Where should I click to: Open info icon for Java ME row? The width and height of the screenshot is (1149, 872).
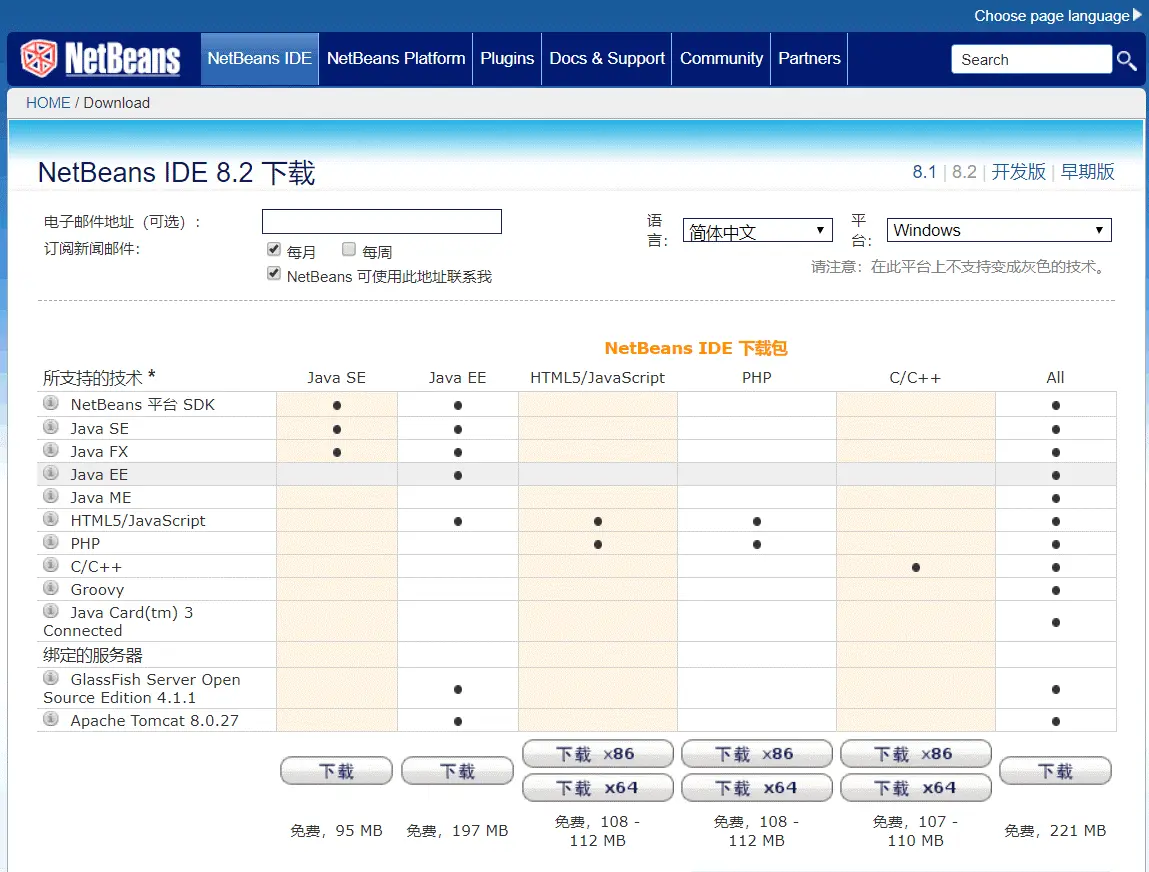click(51, 495)
